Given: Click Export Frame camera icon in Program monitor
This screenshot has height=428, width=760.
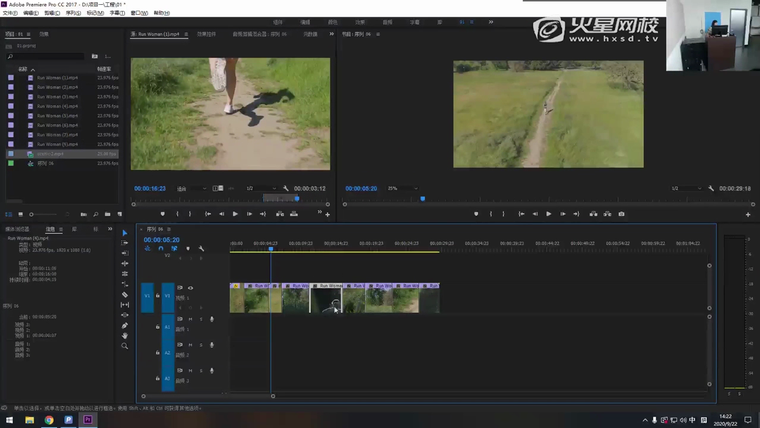Looking at the screenshot, I should [621, 214].
